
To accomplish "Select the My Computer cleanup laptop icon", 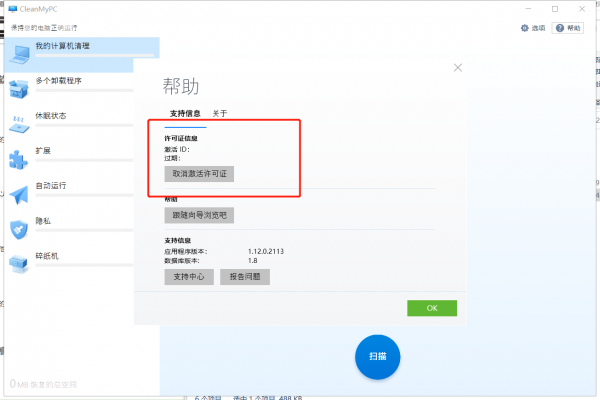I will [20, 54].
